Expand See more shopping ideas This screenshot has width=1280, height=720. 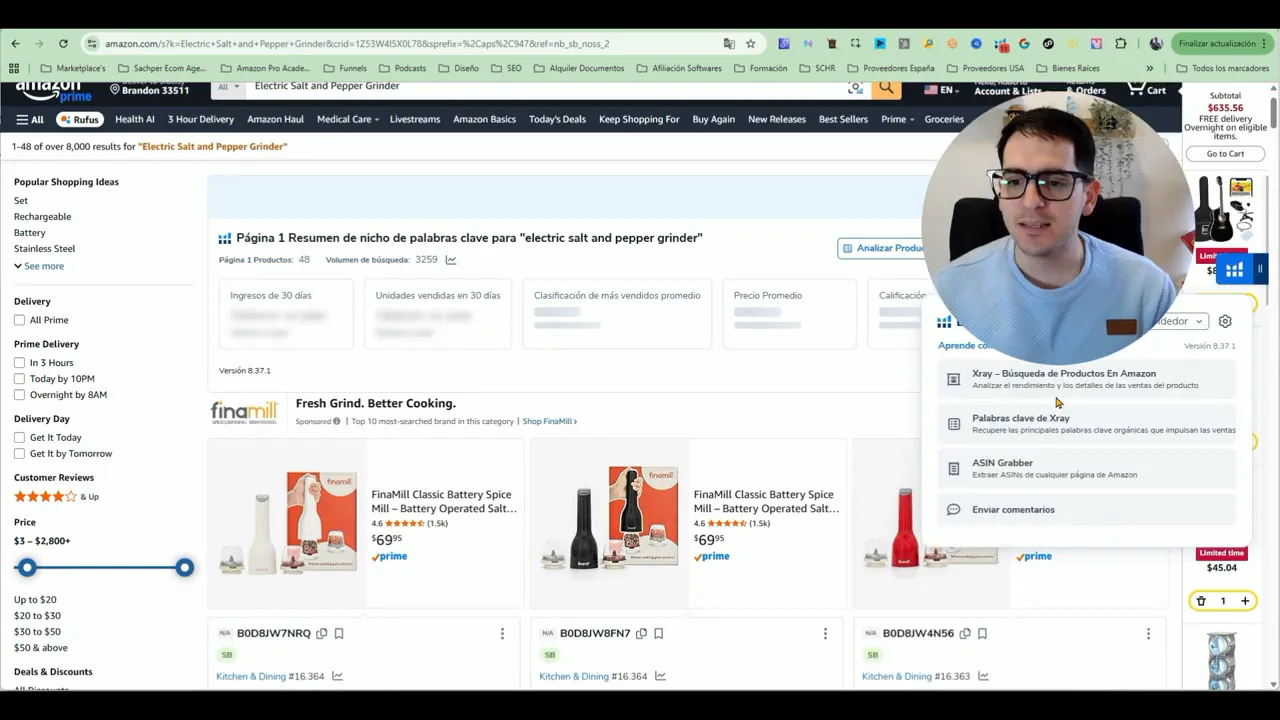point(39,266)
